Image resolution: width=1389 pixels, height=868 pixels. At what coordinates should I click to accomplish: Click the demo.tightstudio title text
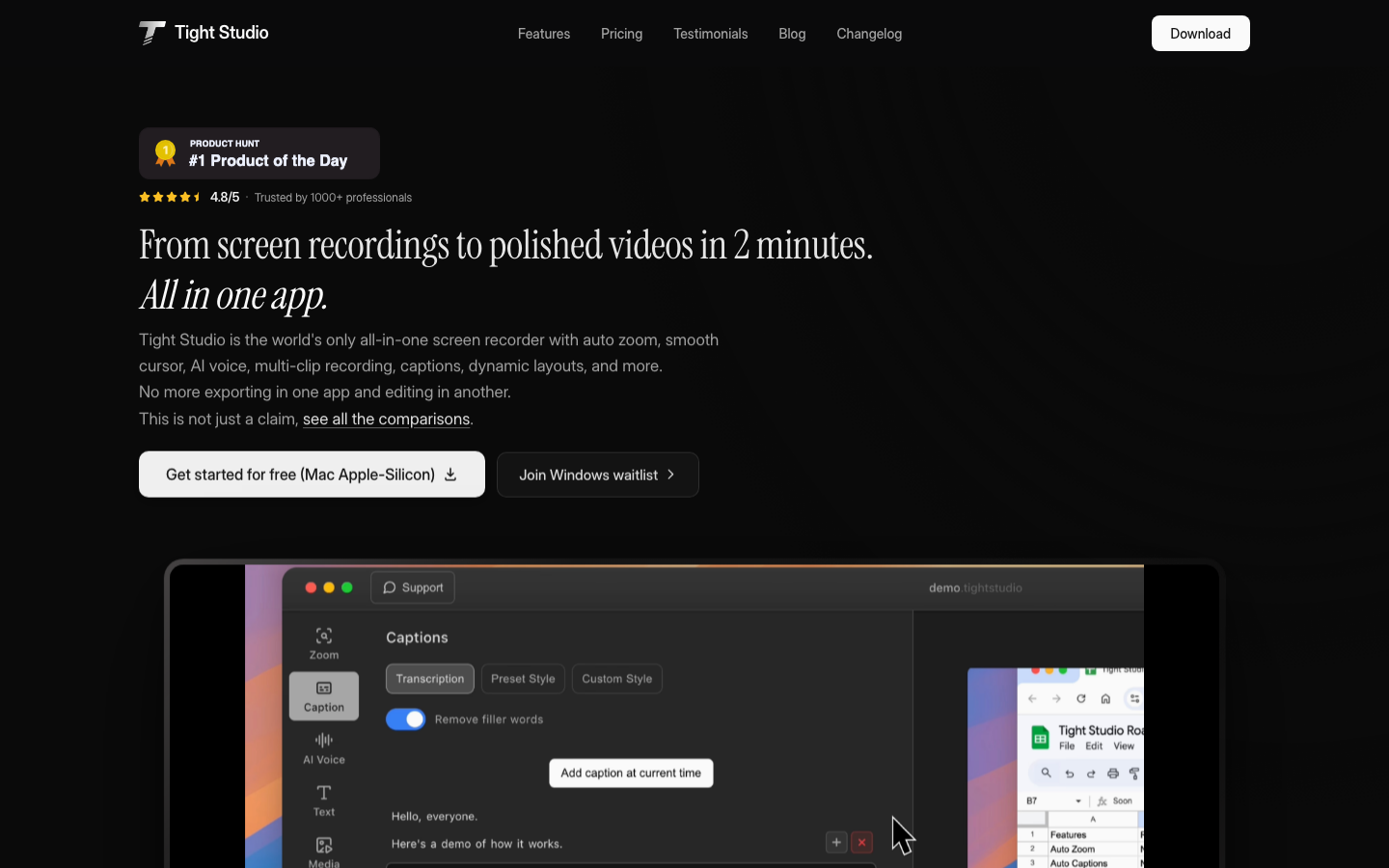pos(975,587)
